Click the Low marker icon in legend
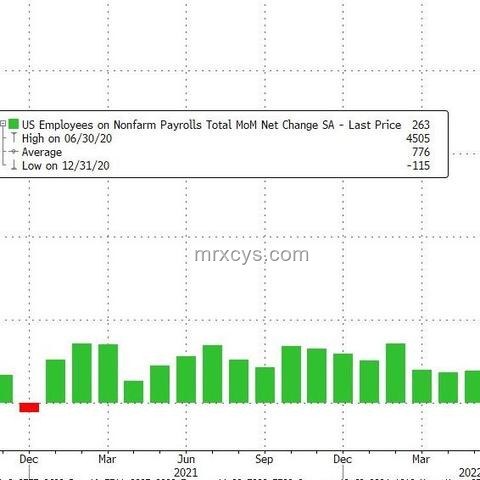The height and width of the screenshot is (480, 480). click(14, 165)
